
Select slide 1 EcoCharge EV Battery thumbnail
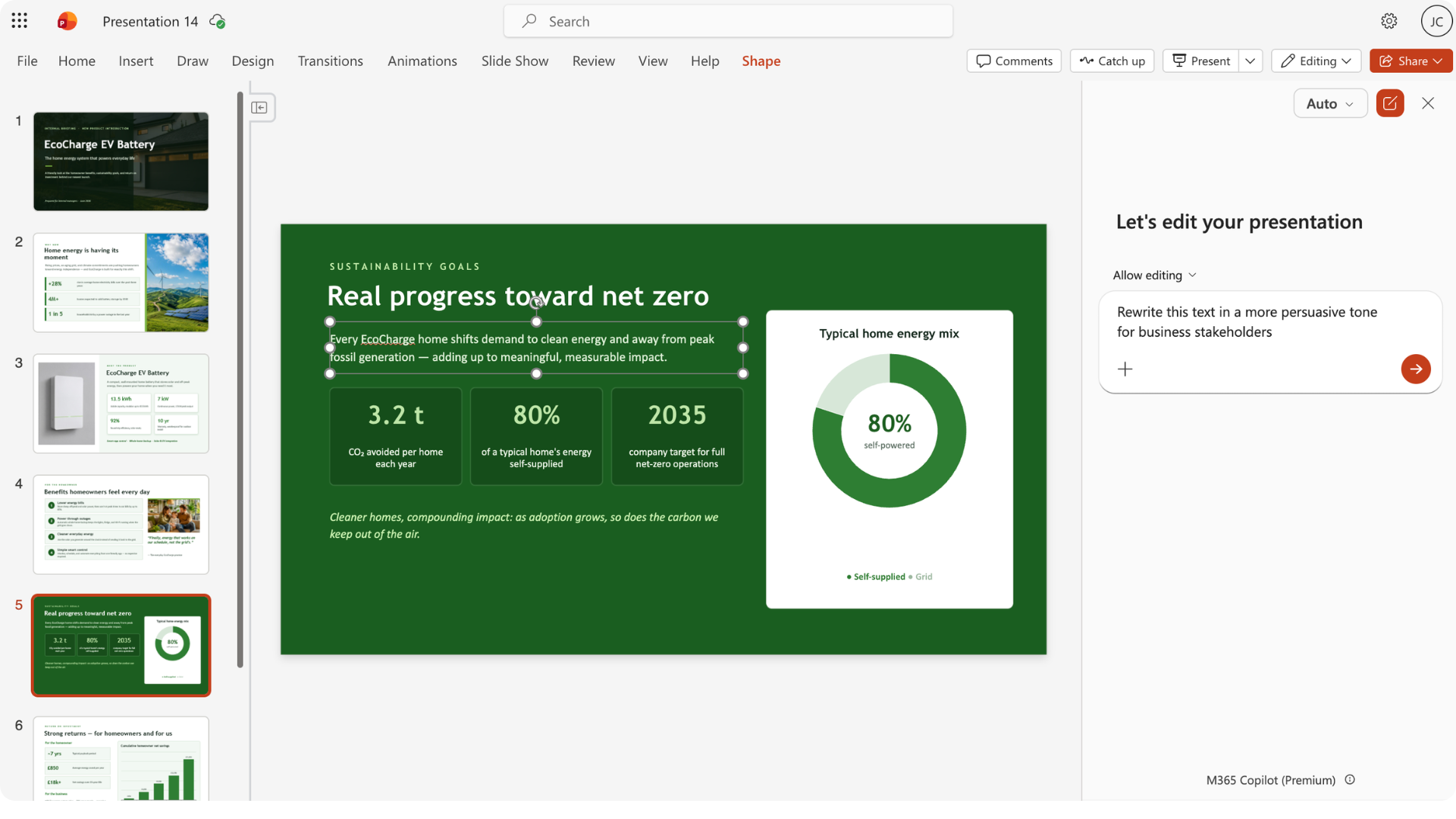click(x=121, y=162)
